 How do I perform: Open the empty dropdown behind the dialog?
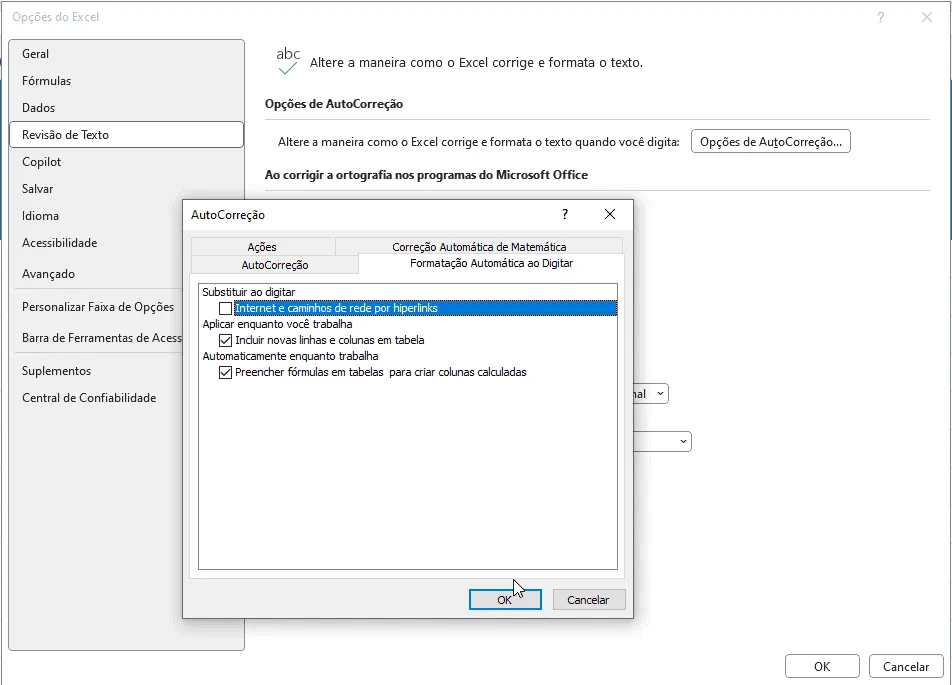tap(683, 441)
